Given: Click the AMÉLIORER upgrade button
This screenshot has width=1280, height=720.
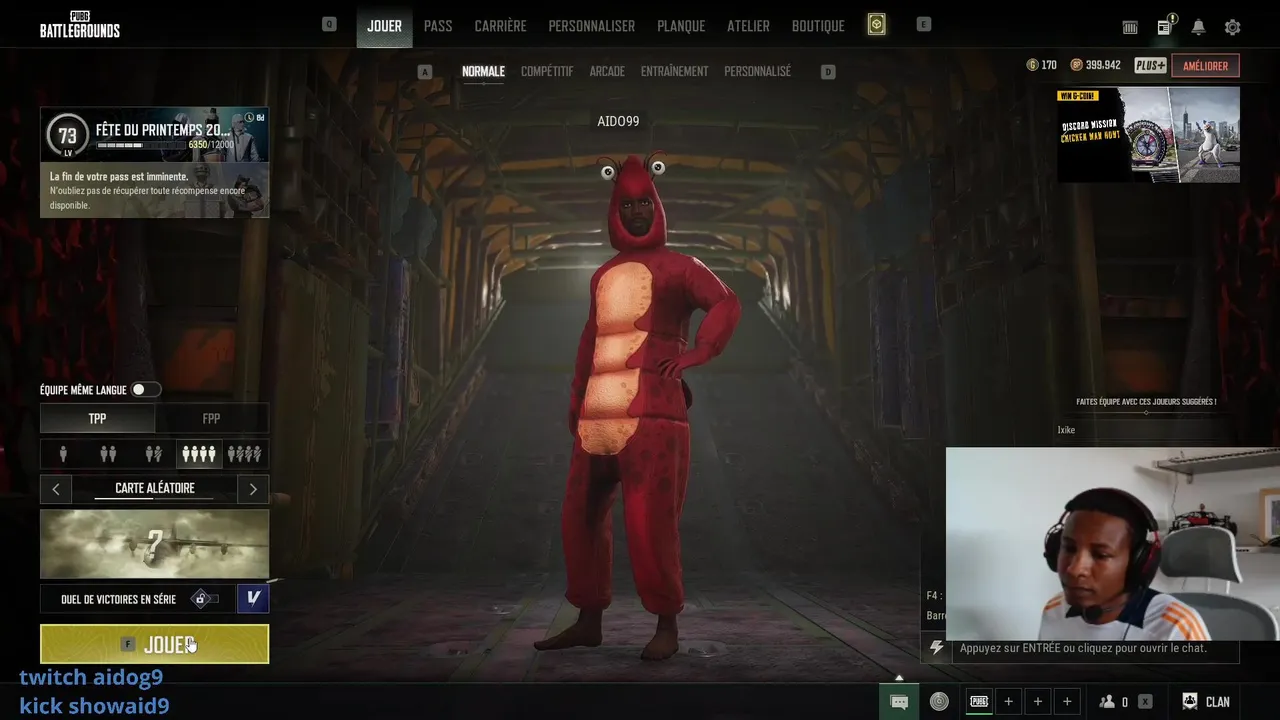Looking at the screenshot, I should click(1205, 66).
